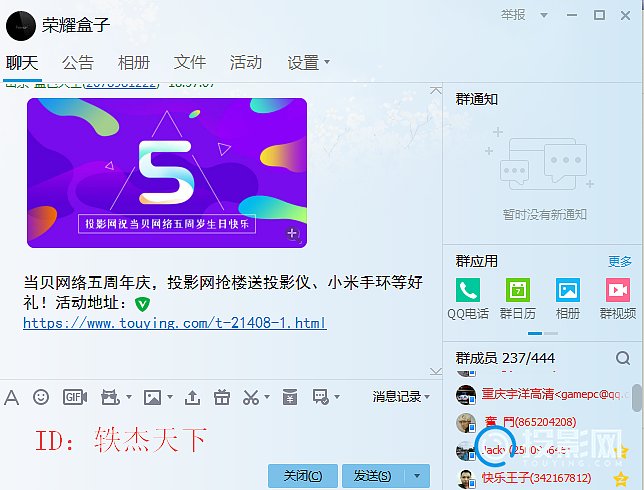Image resolution: width=644 pixels, height=490 pixels.
Task: Click chat scroll-up arrow
Action: [x=435, y=90]
